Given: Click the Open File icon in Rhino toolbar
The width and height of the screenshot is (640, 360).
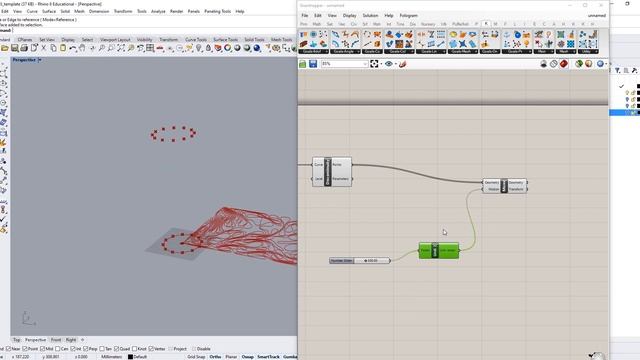Looking at the screenshot, I should pos(4,48).
